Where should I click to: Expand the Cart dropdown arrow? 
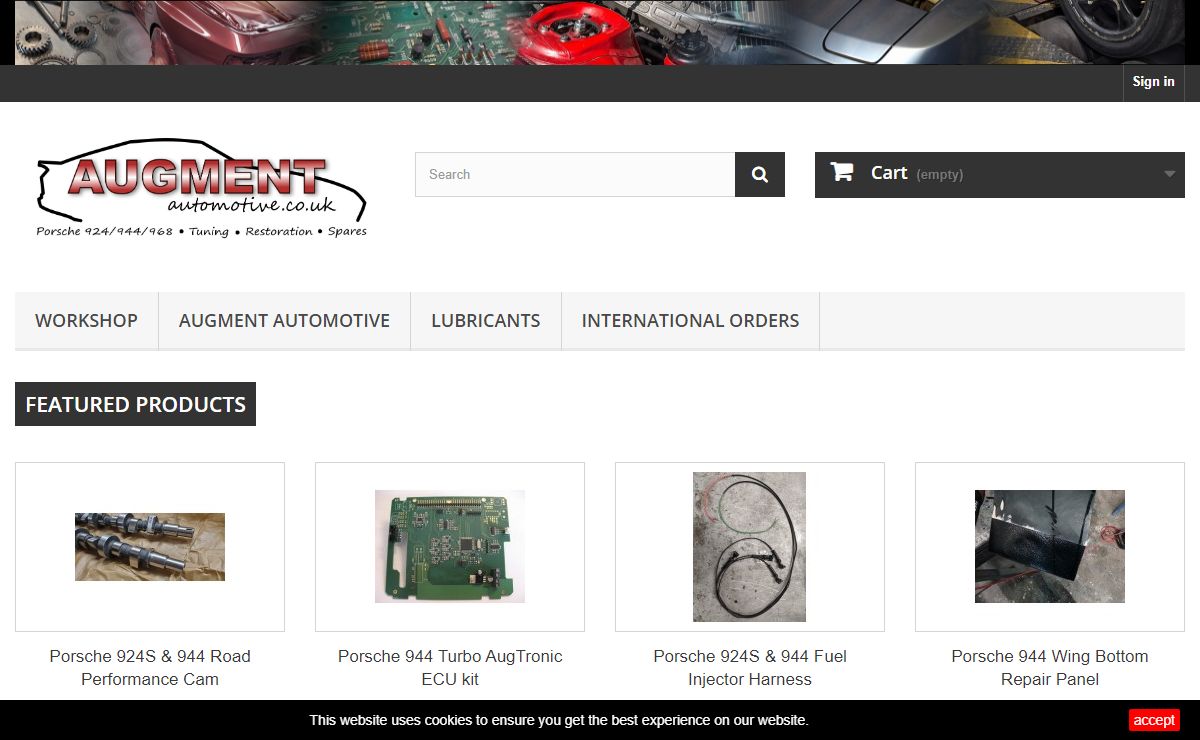click(1169, 174)
